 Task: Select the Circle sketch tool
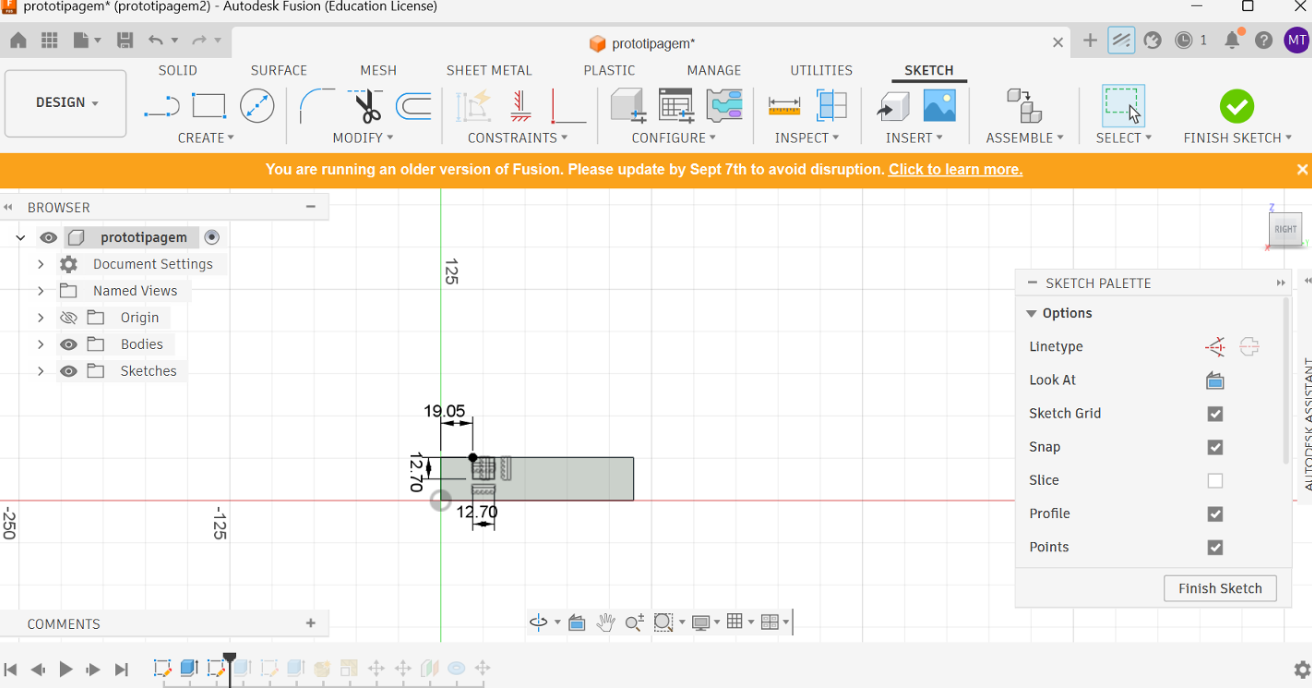(257, 106)
